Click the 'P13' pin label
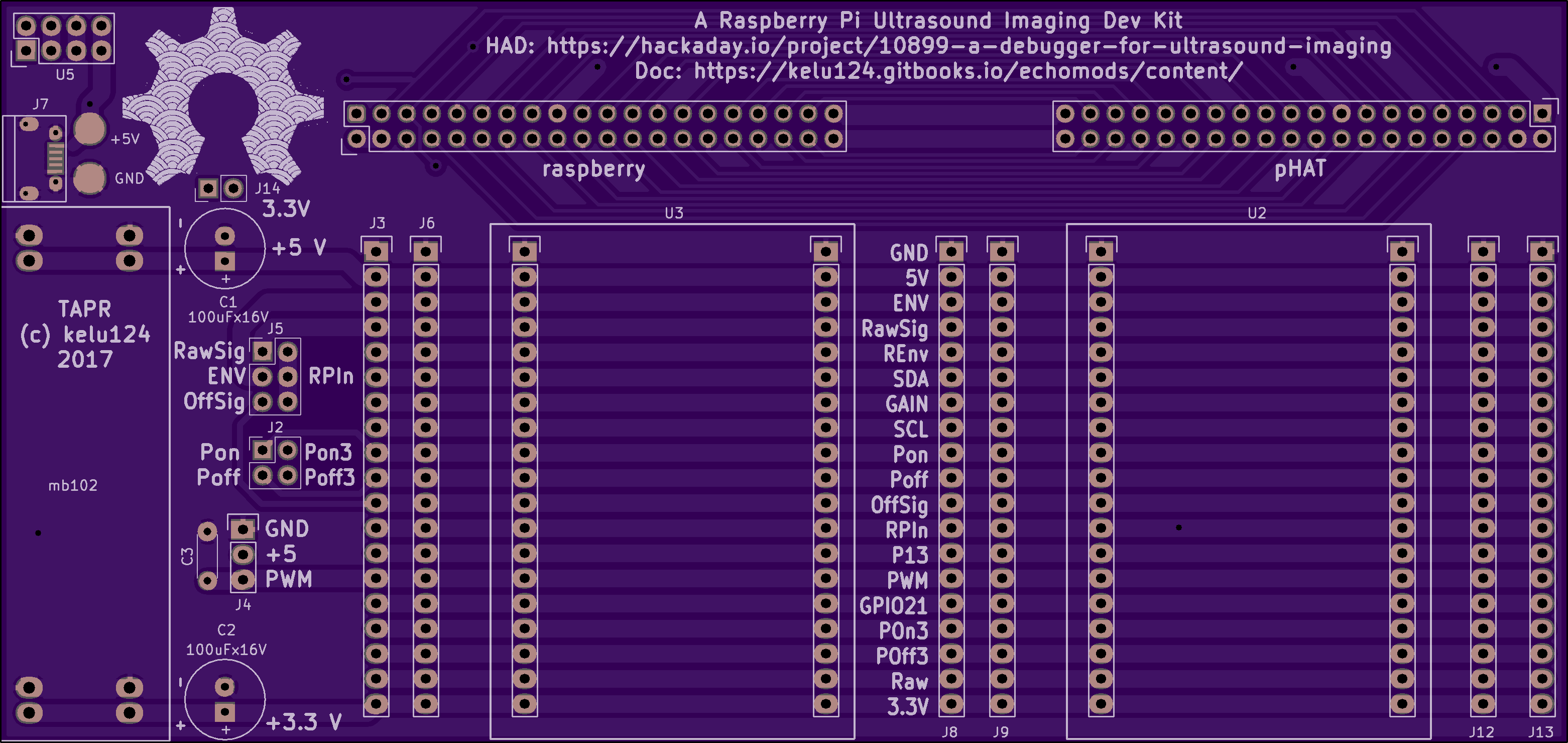 (910, 556)
